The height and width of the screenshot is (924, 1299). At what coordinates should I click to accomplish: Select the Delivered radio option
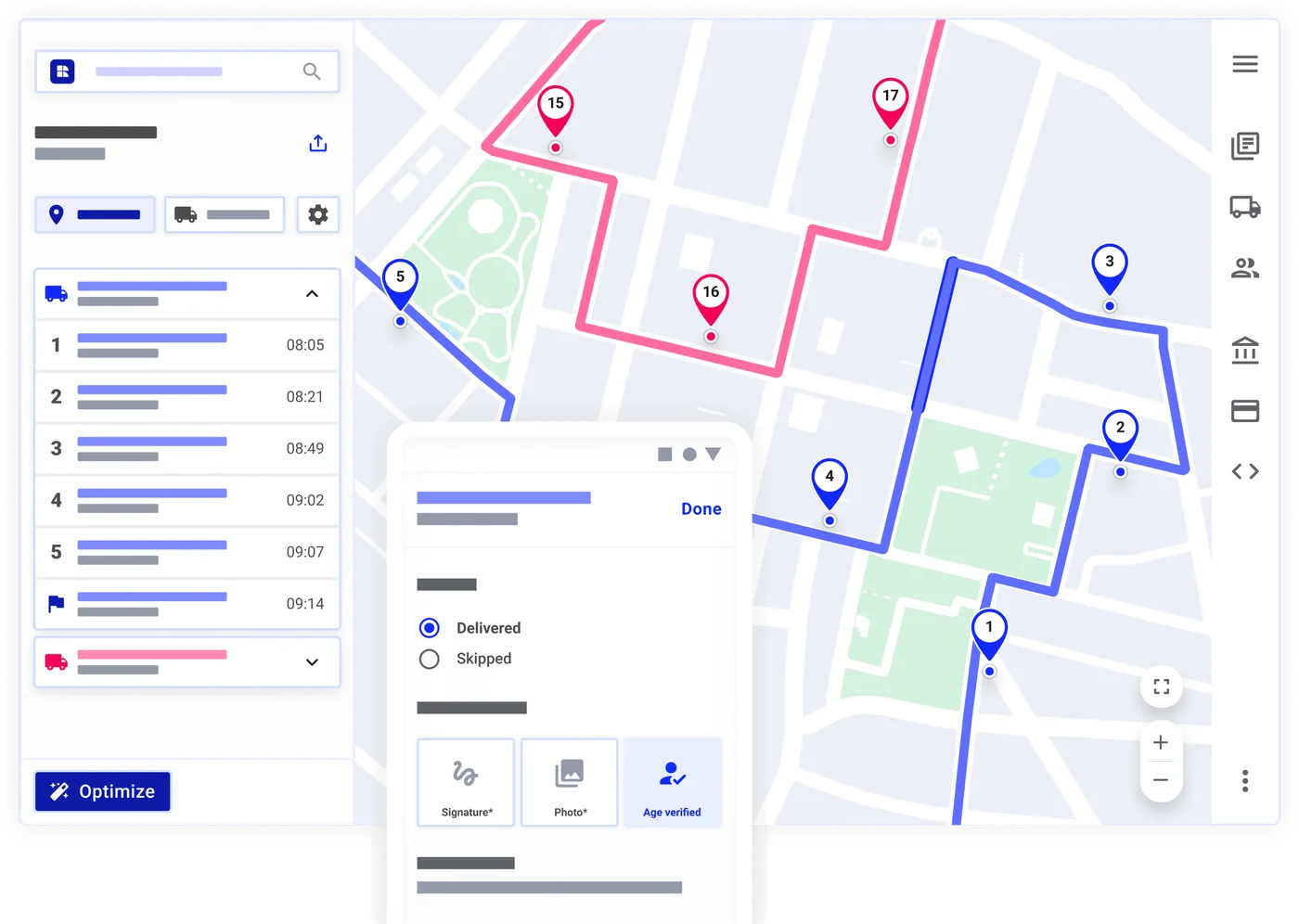[x=429, y=628]
